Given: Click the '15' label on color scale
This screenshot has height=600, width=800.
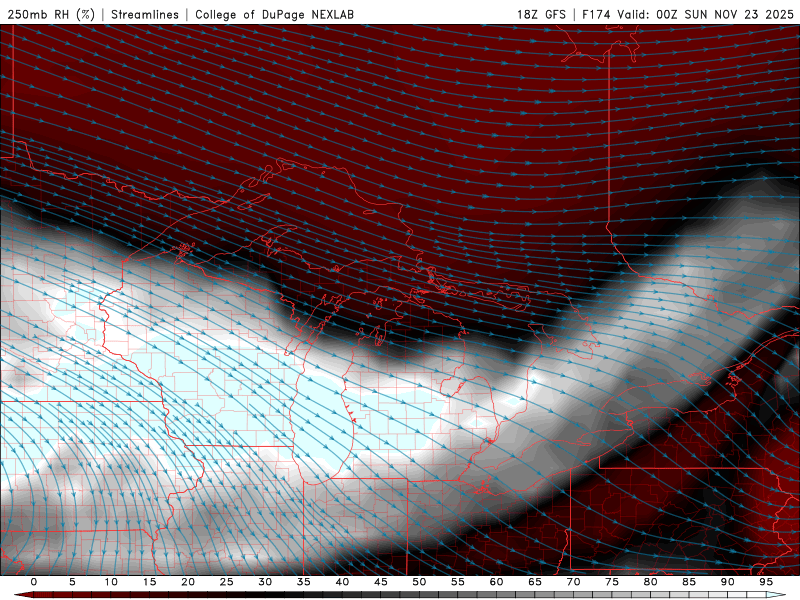Looking at the screenshot, I should pyautogui.click(x=149, y=582).
